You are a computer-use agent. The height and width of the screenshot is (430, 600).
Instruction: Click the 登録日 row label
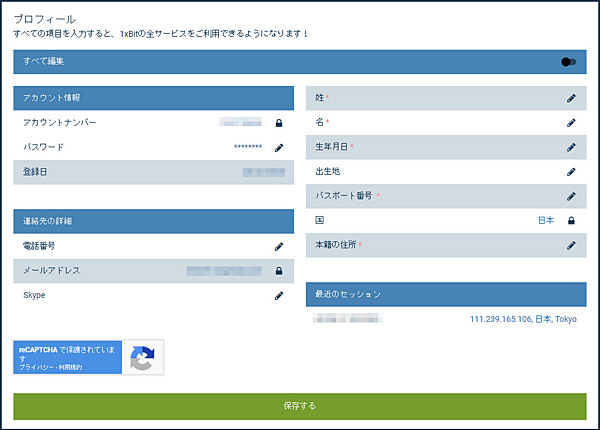coord(35,172)
